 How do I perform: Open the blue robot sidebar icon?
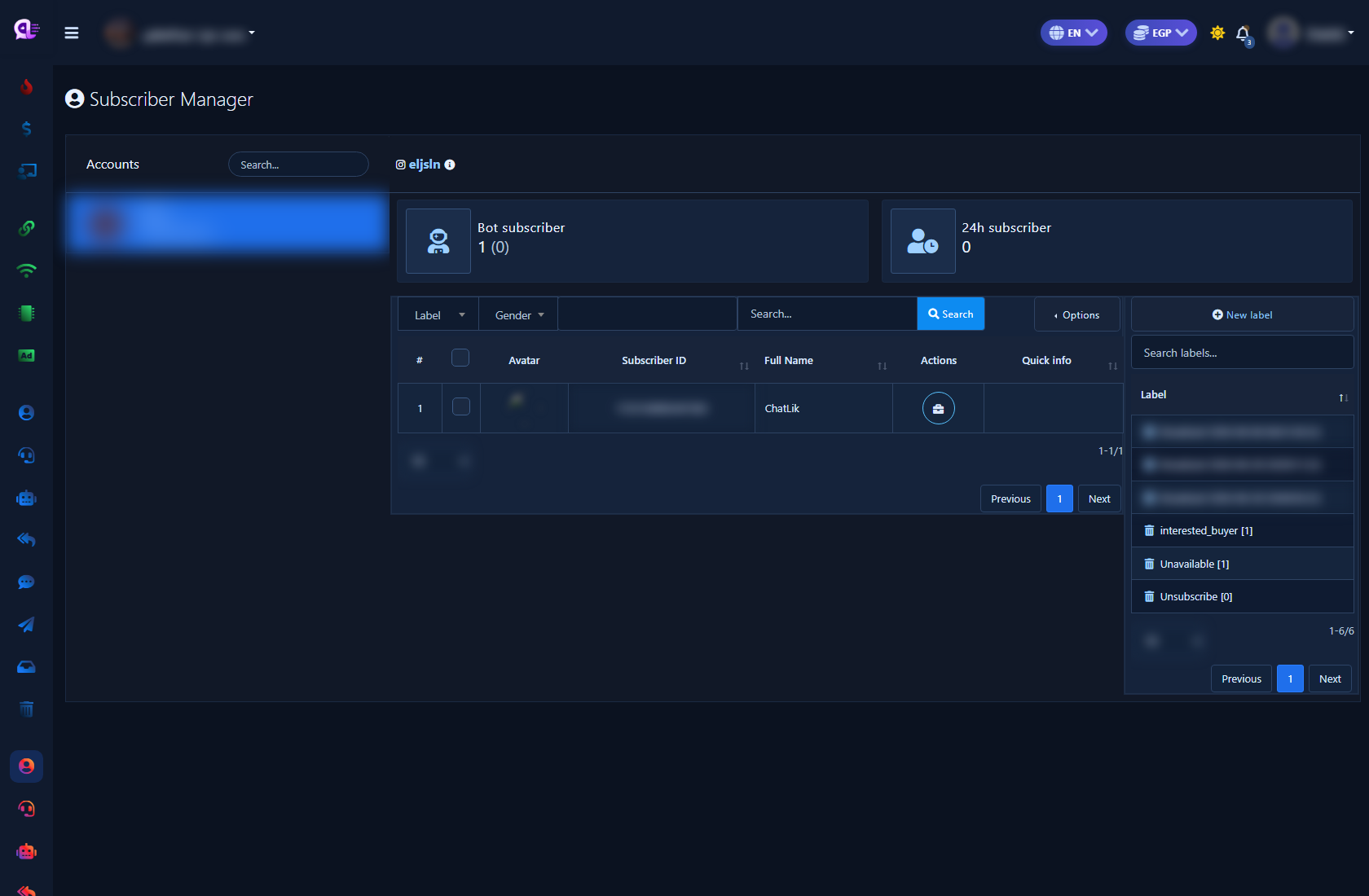coord(26,498)
